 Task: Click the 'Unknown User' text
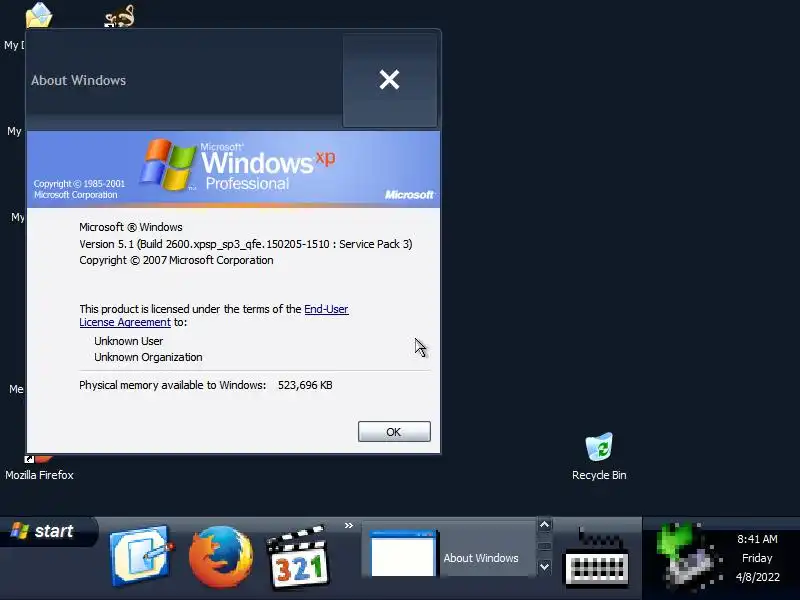pyautogui.click(x=129, y=341)
